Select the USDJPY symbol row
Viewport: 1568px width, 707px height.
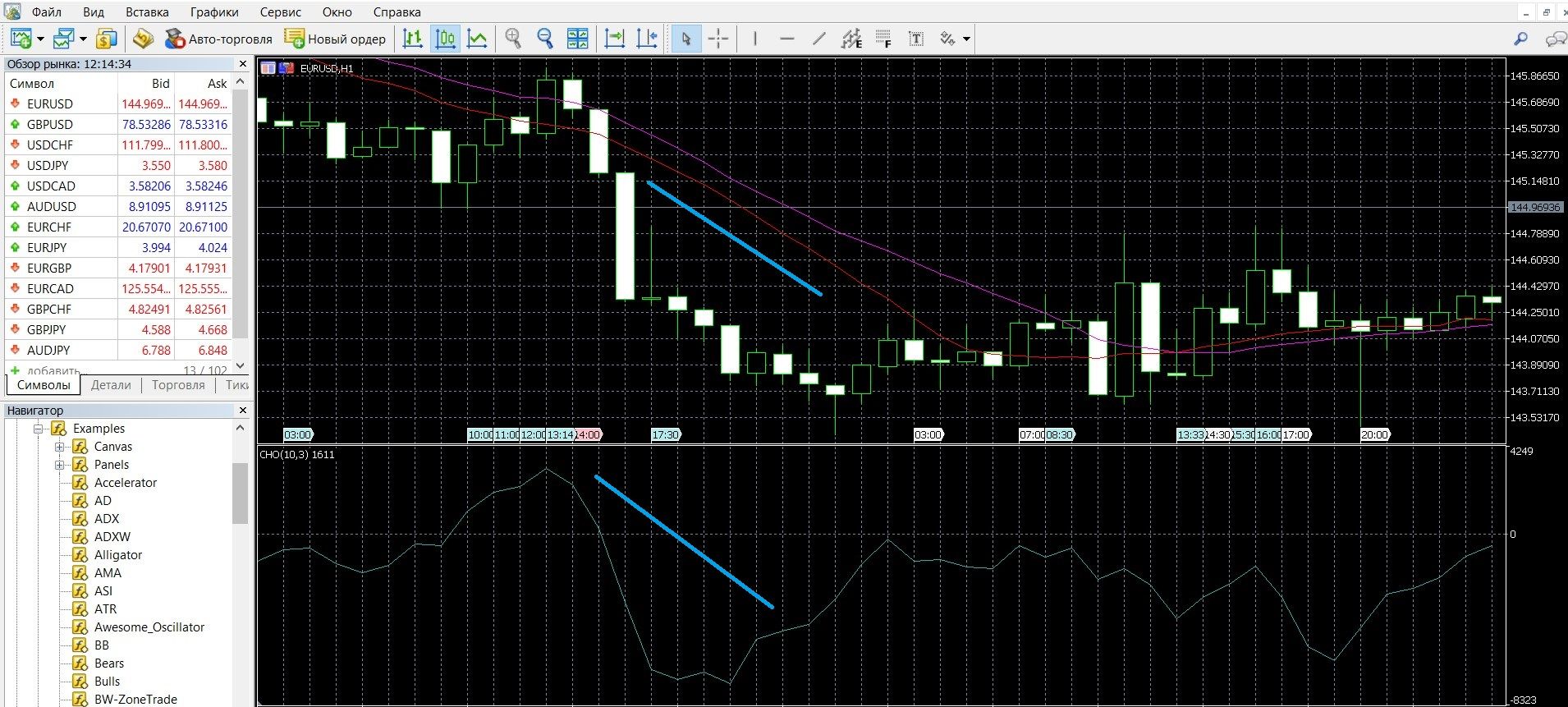click(x=118, y=166)
